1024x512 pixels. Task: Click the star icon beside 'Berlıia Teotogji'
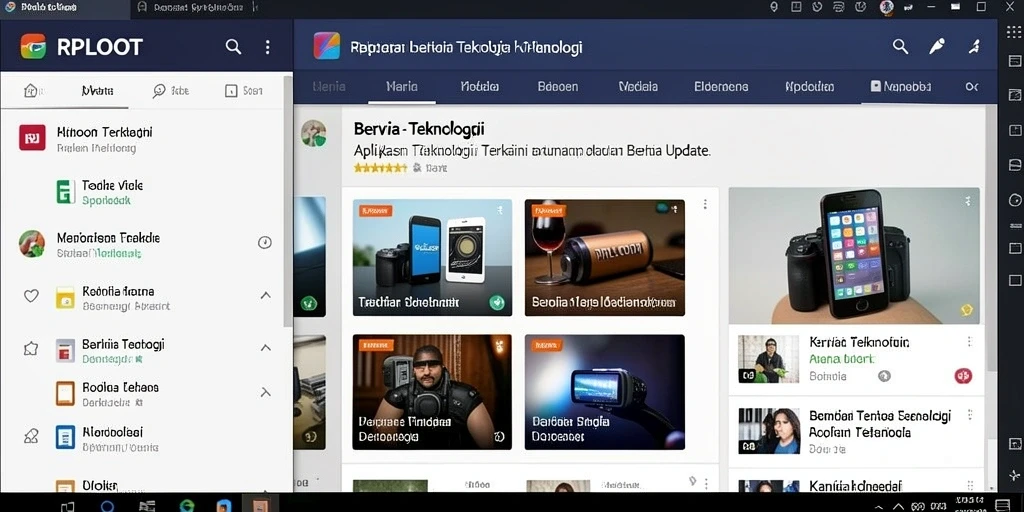coord(31,349)
